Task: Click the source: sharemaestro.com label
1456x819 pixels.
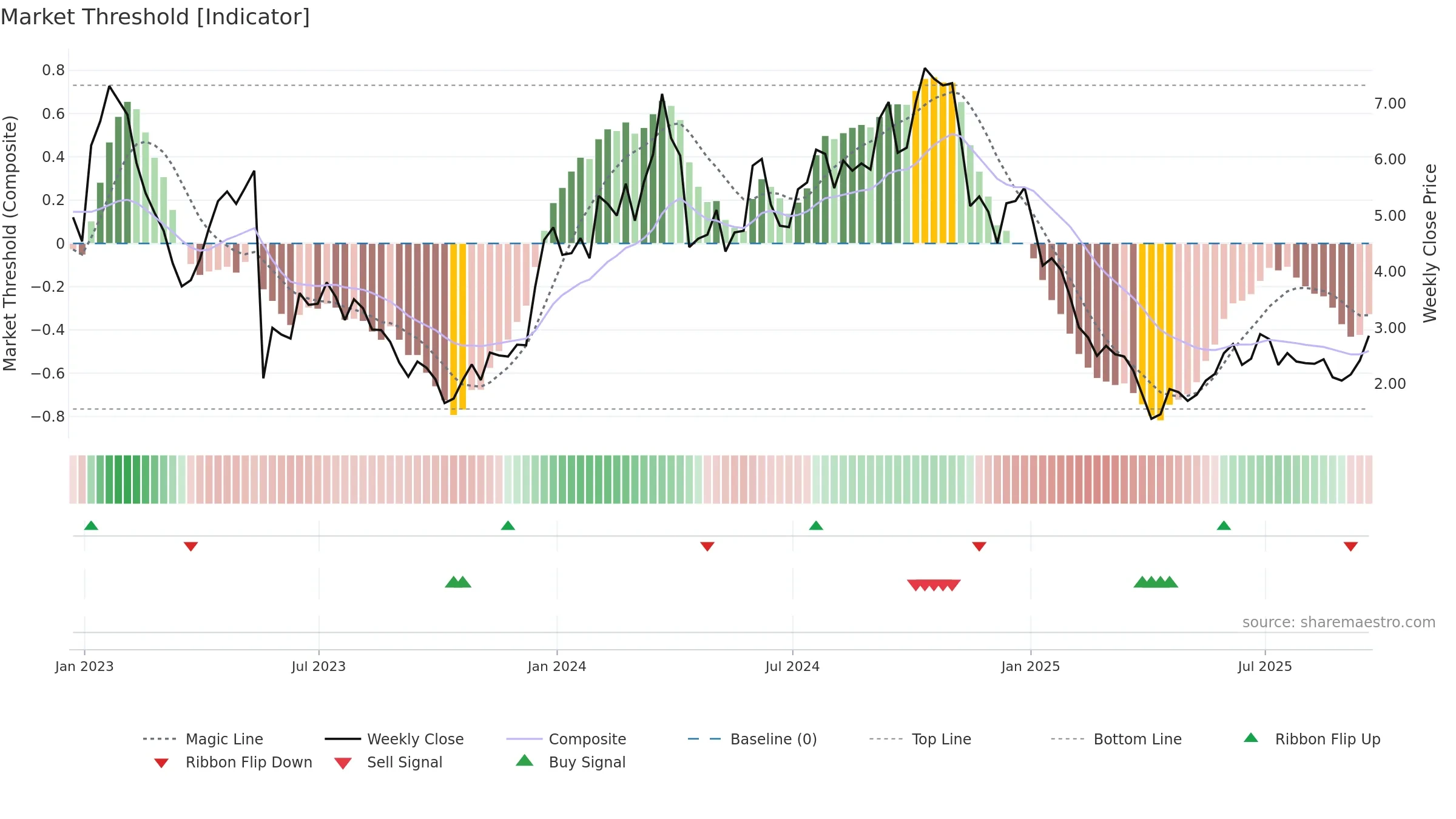Action: [1339, 622]
